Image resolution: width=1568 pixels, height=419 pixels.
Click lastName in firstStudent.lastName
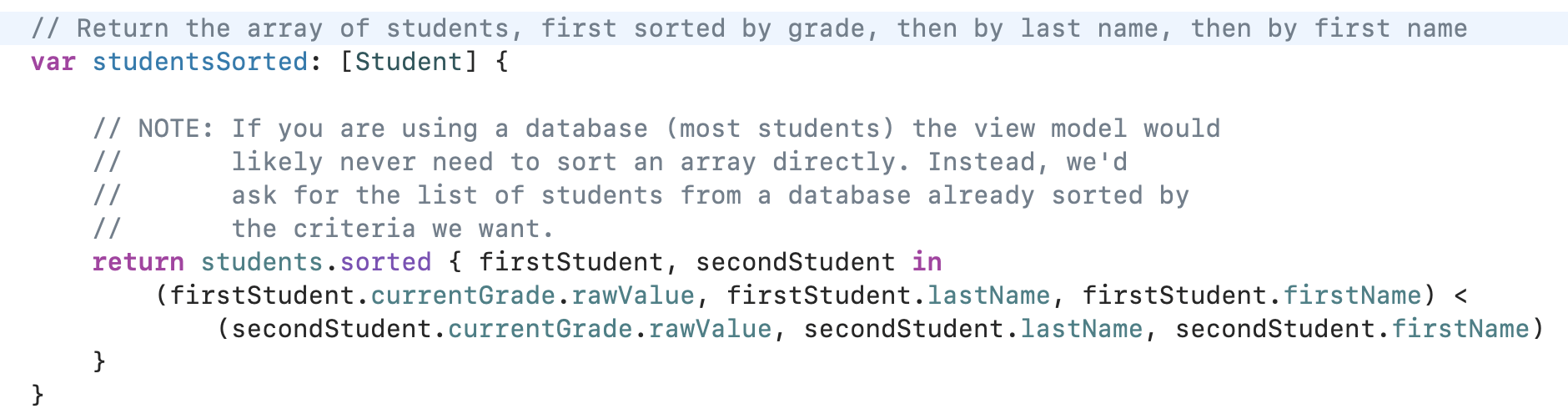click(988, 295)
